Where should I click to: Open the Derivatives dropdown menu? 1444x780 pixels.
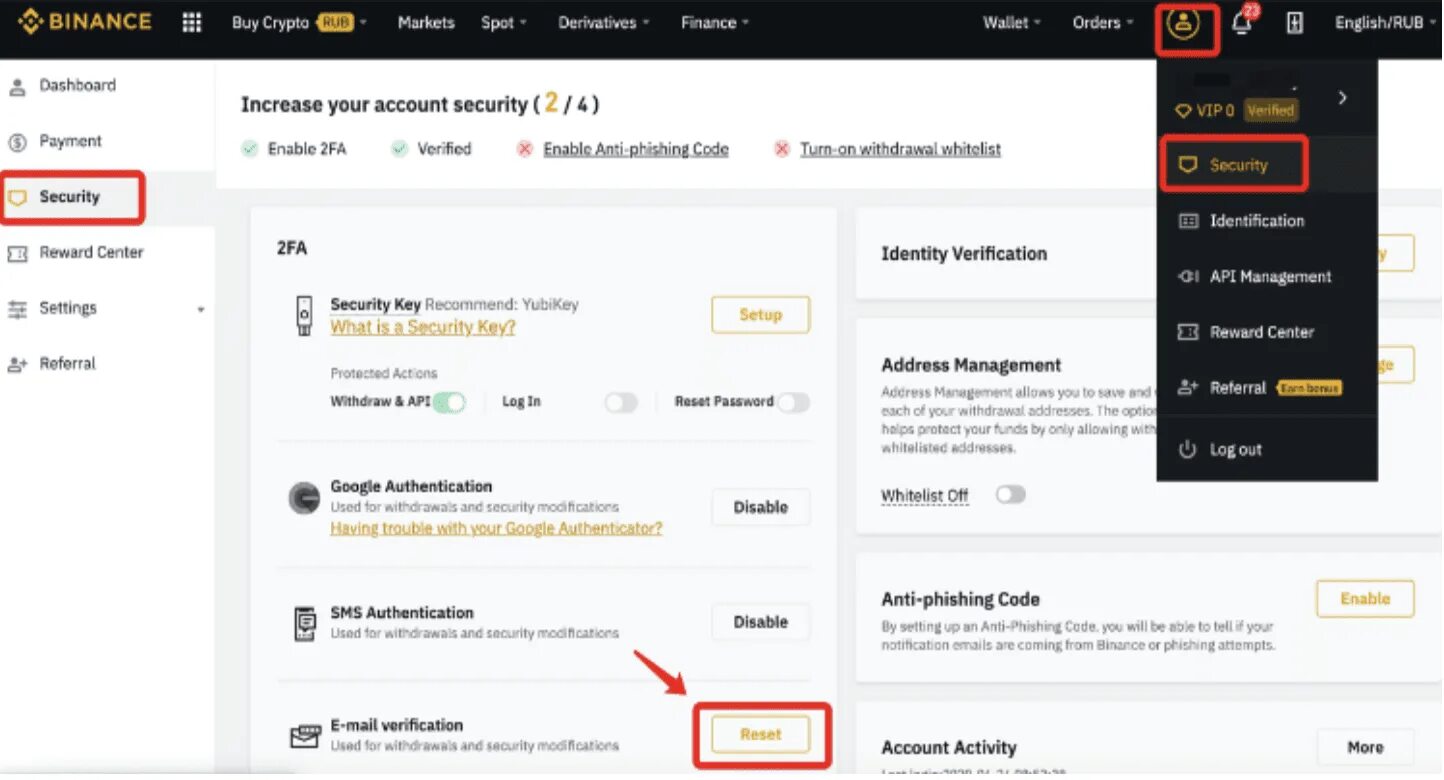coord(604,22)
